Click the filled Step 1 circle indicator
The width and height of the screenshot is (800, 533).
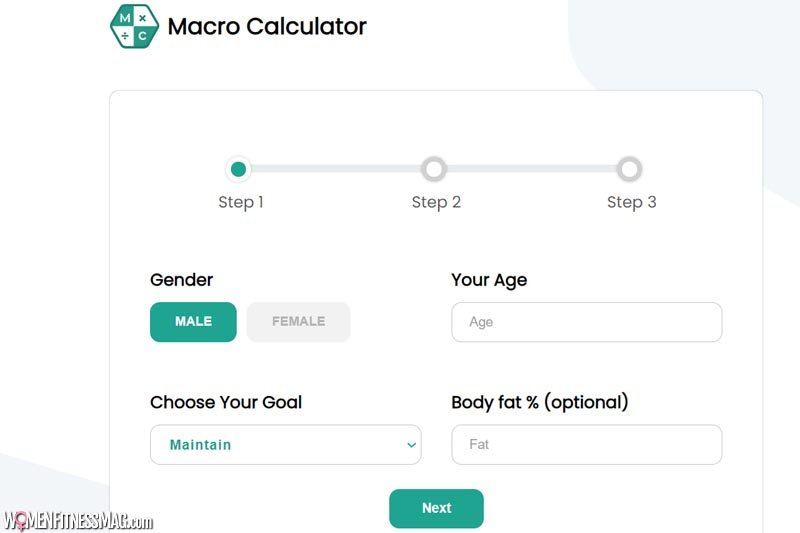pyautogui.click(x=238, y=169)
